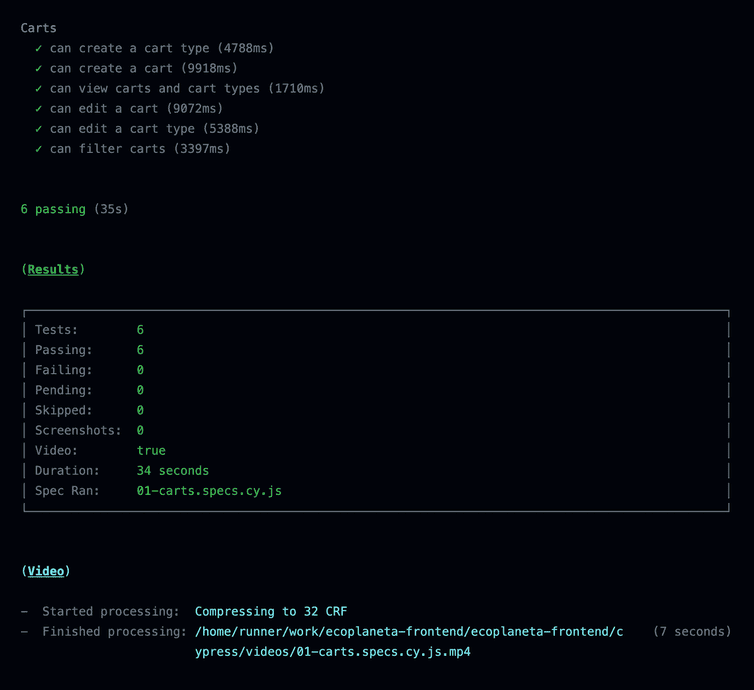The width and height of the screenshot is (754, 690).
Task: Click the checkmark beside "can edit a cart type"
Action: (x=38, y=128)
